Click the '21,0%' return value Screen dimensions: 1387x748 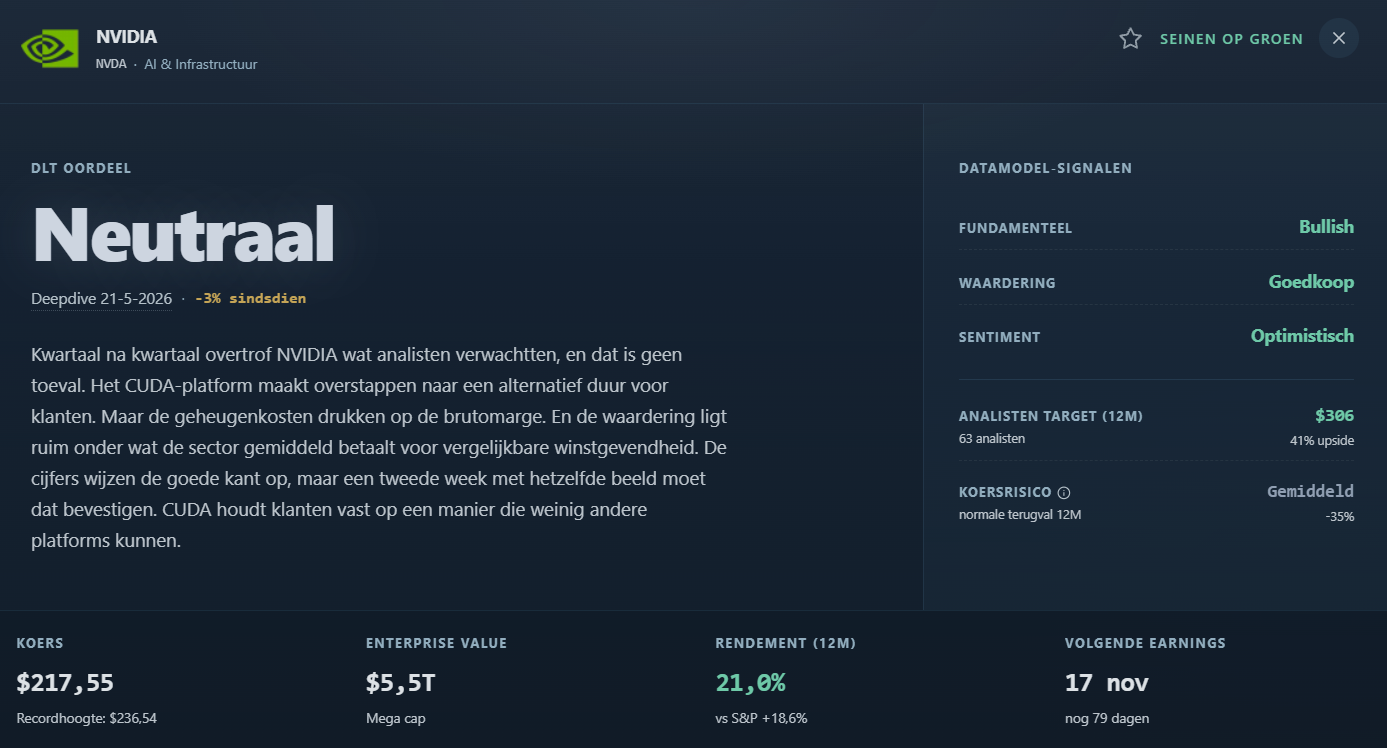750,683
